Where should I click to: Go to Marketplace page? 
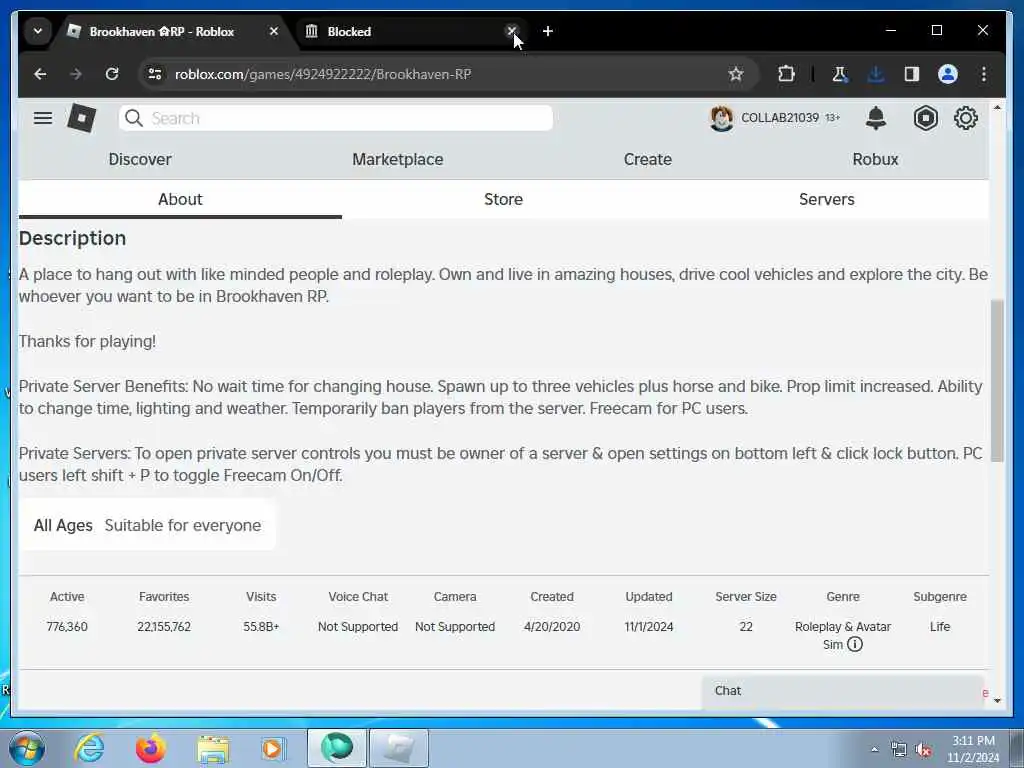tap(398, 159)
